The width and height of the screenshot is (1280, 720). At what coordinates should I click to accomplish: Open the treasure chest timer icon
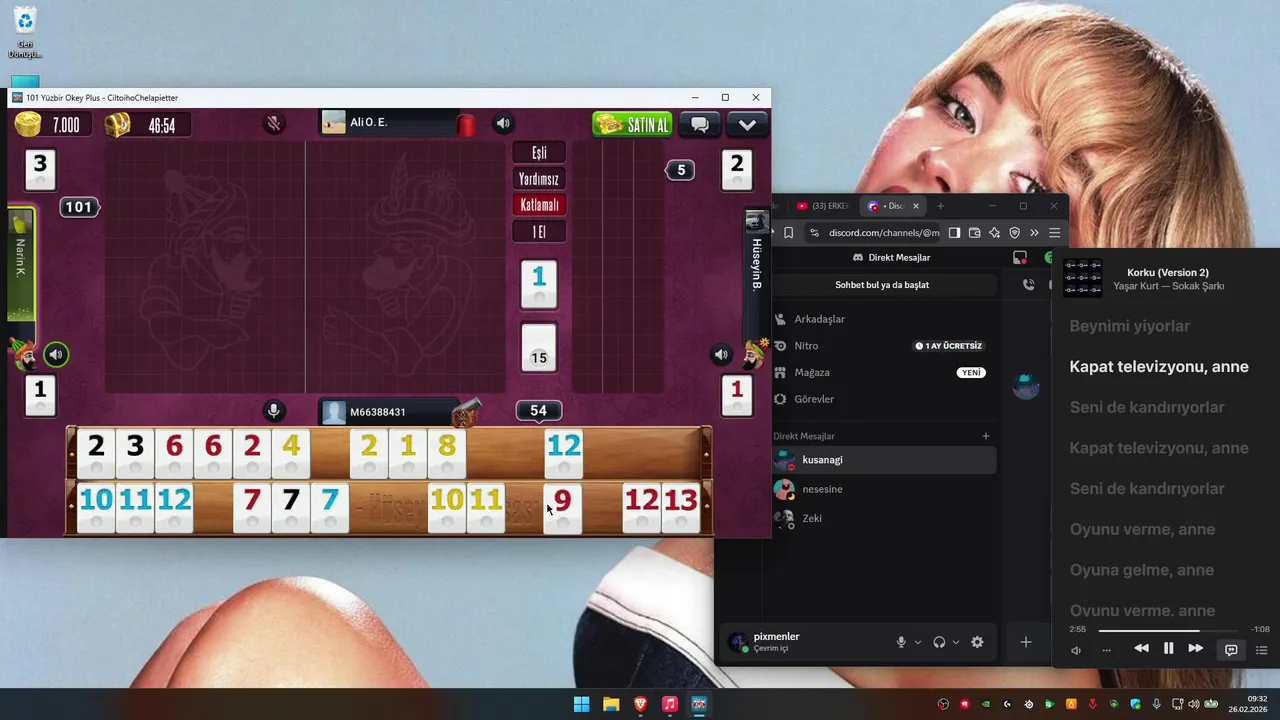coord(118,125)
